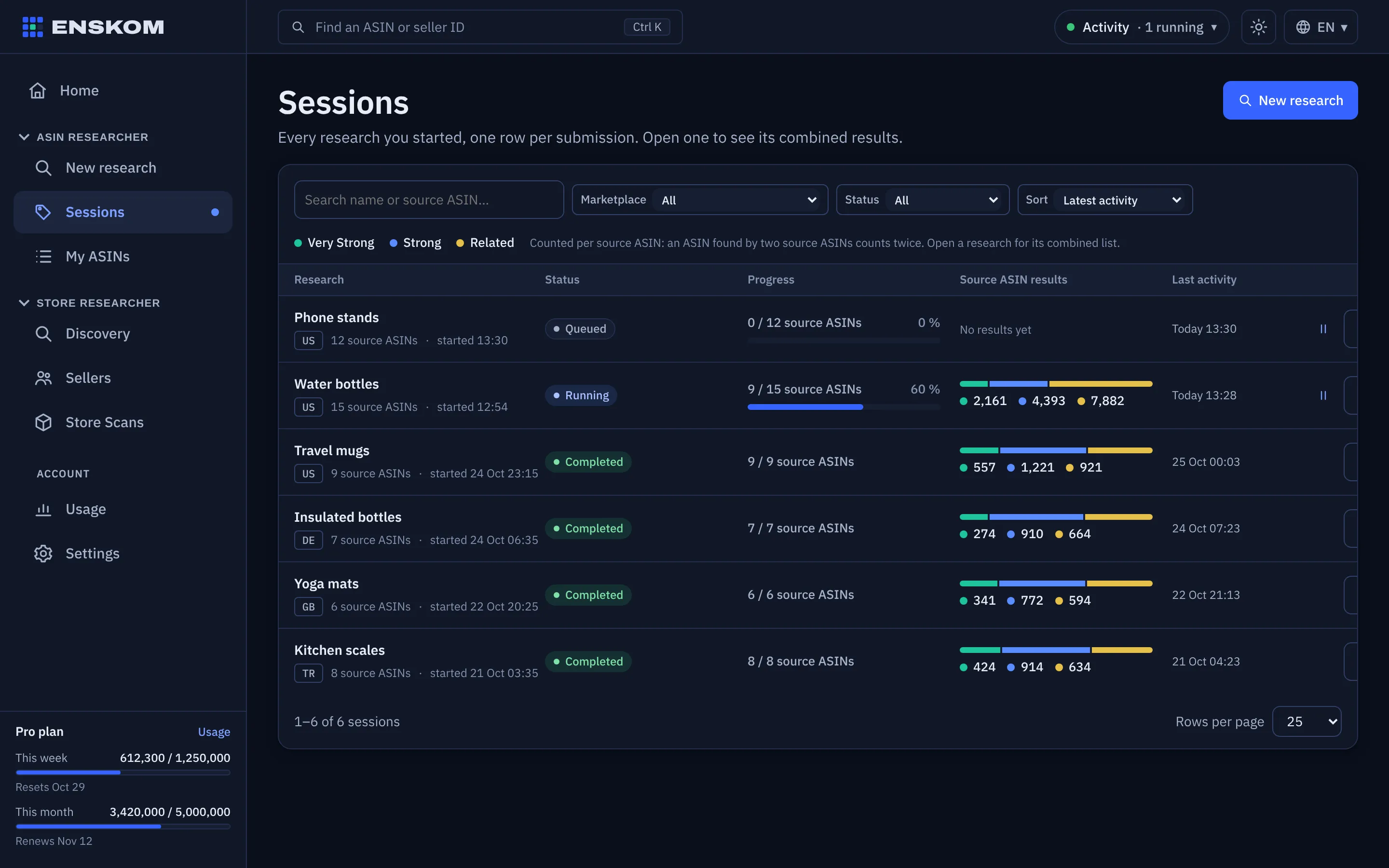
Task: Click the Settings gear icon
Action: [x=43, y=554]
